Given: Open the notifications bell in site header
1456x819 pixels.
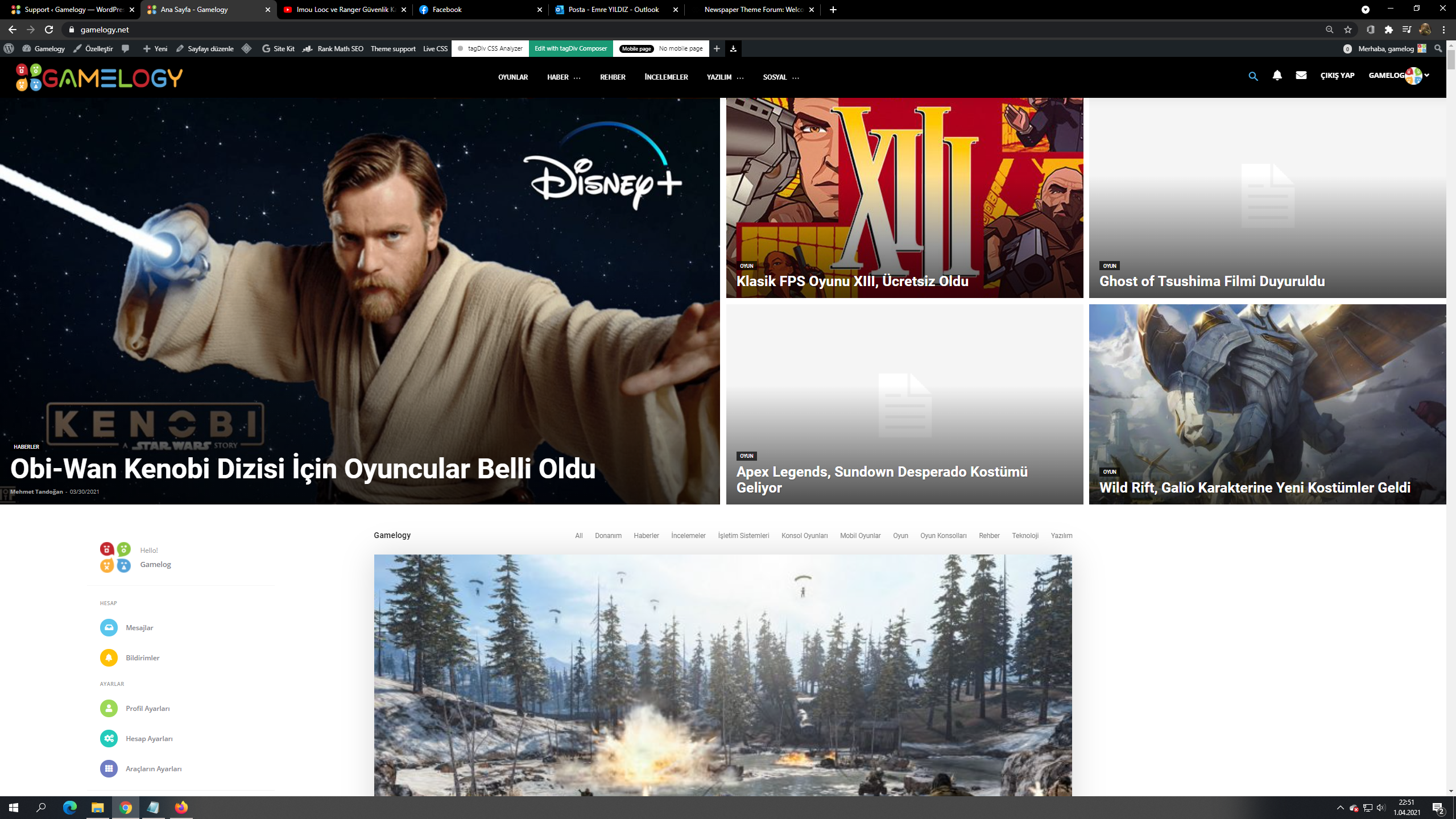Looking at the screenshot, I should 1277,76.
